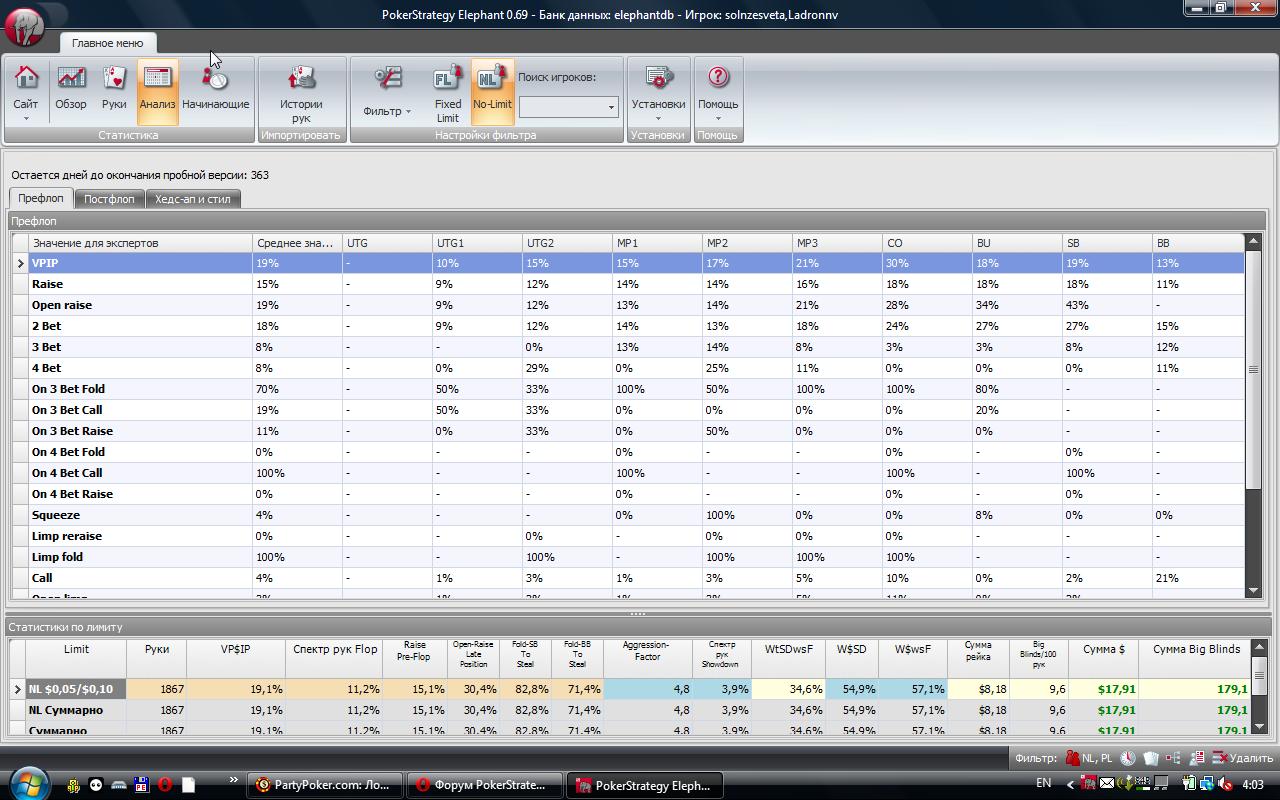Viewport: 1280px width, 800px height.
Task: Click PokerStrategy Elephant taskbar button
Action: pos(645,785)
